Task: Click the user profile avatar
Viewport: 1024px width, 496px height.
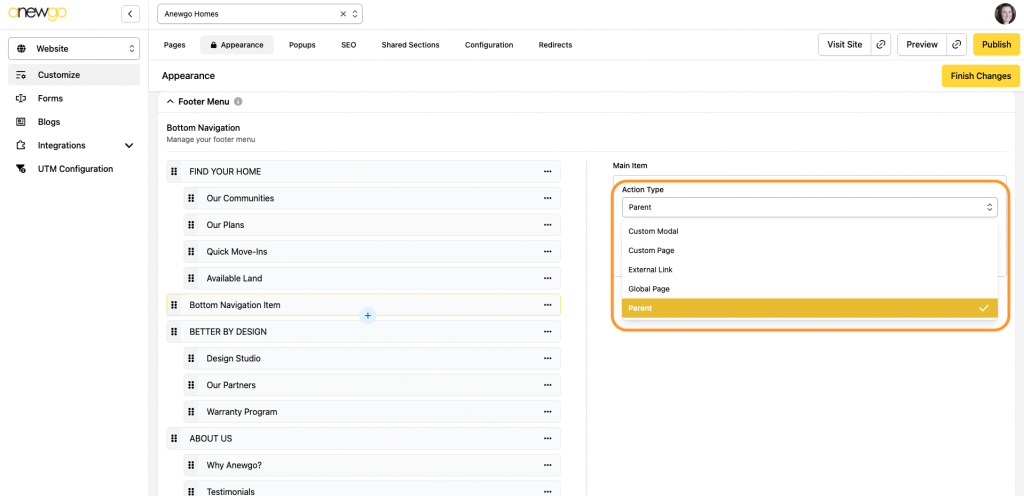Action: pyautogui.click(x=1004, y=14)
